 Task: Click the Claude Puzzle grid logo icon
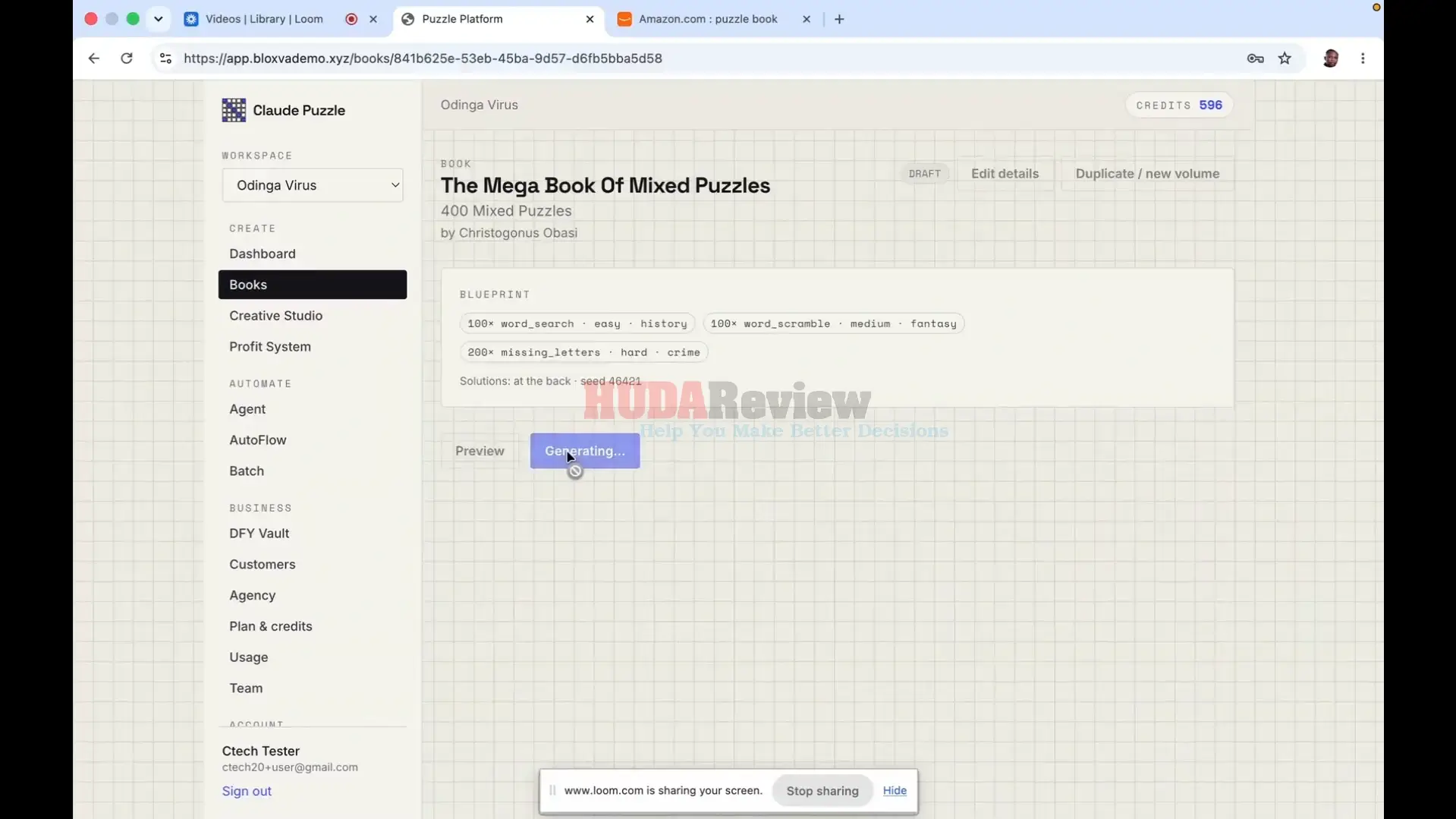[x=234, y=110]
